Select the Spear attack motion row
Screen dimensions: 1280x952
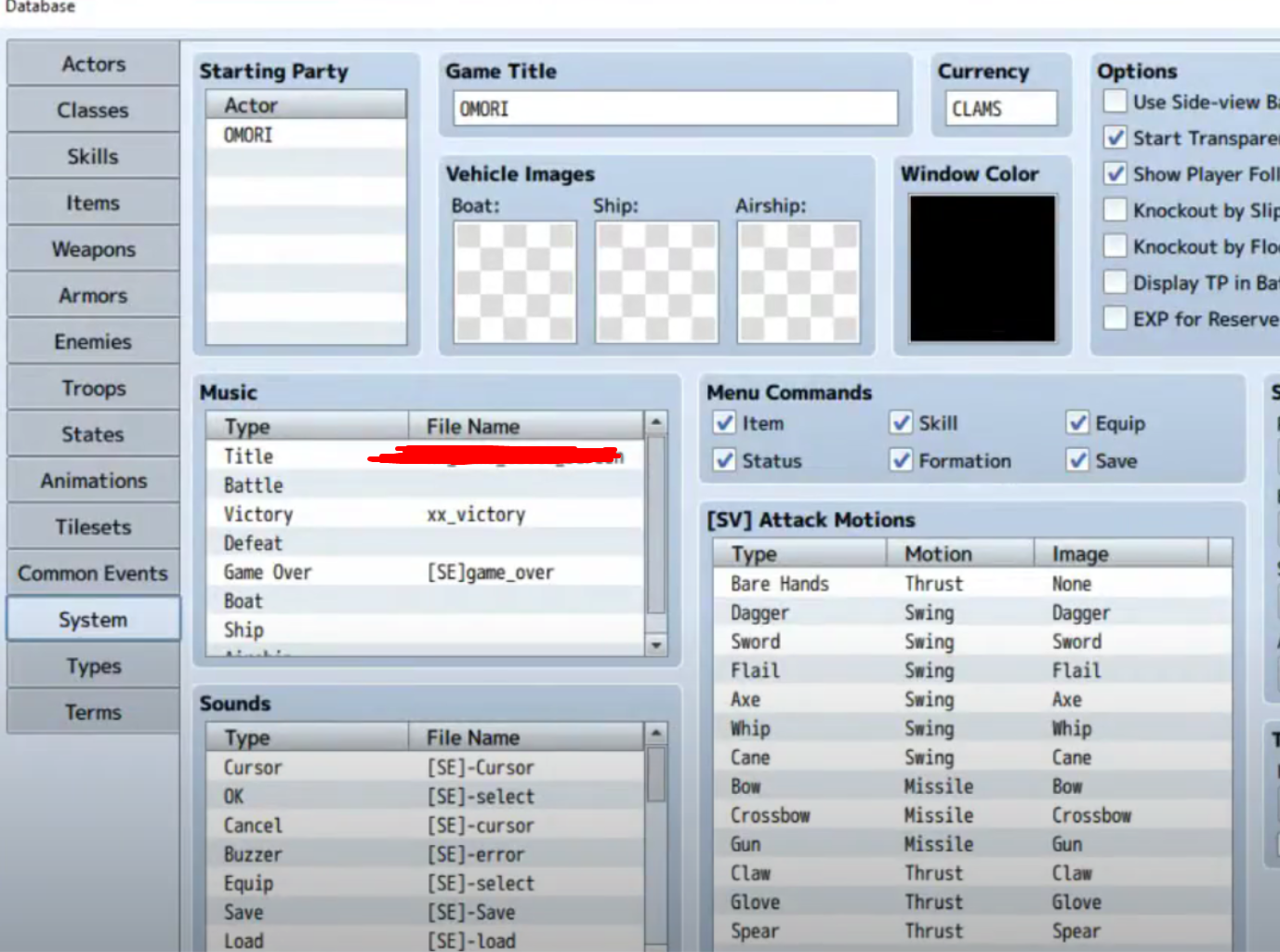coord(972,931)
